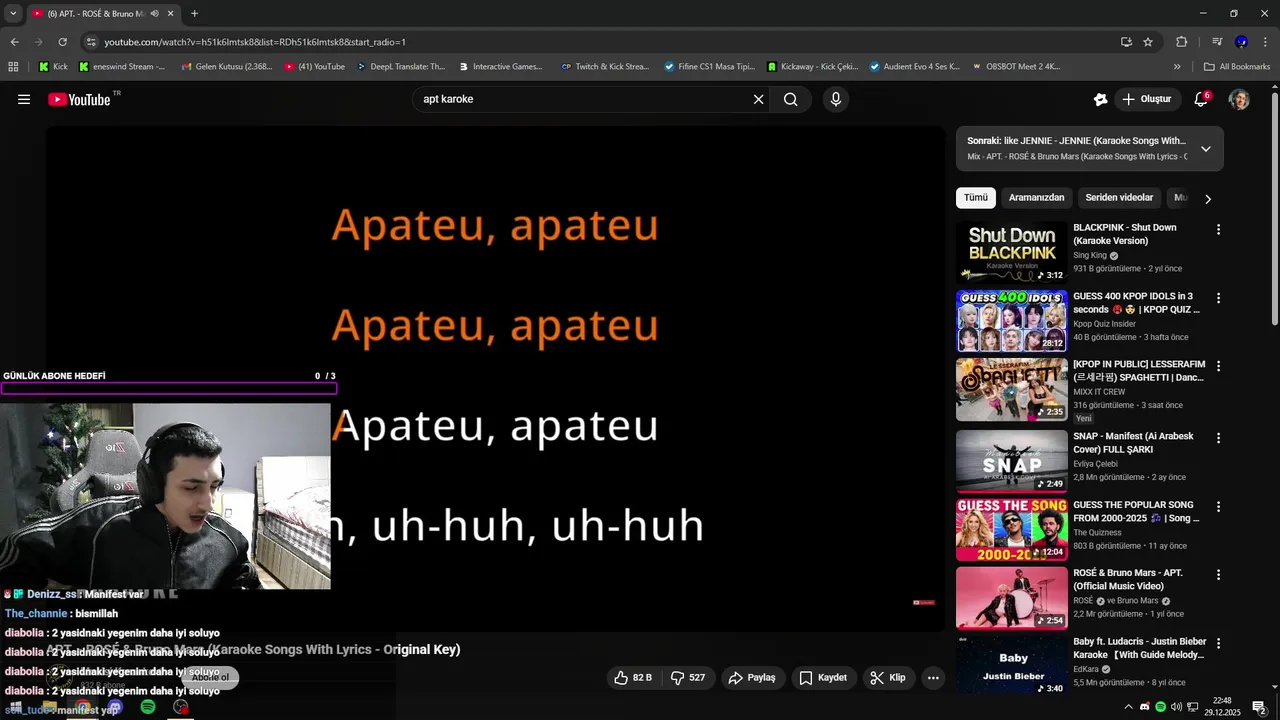
Task: Open the DeepL Translate bookmark
Action: [401, 67]
